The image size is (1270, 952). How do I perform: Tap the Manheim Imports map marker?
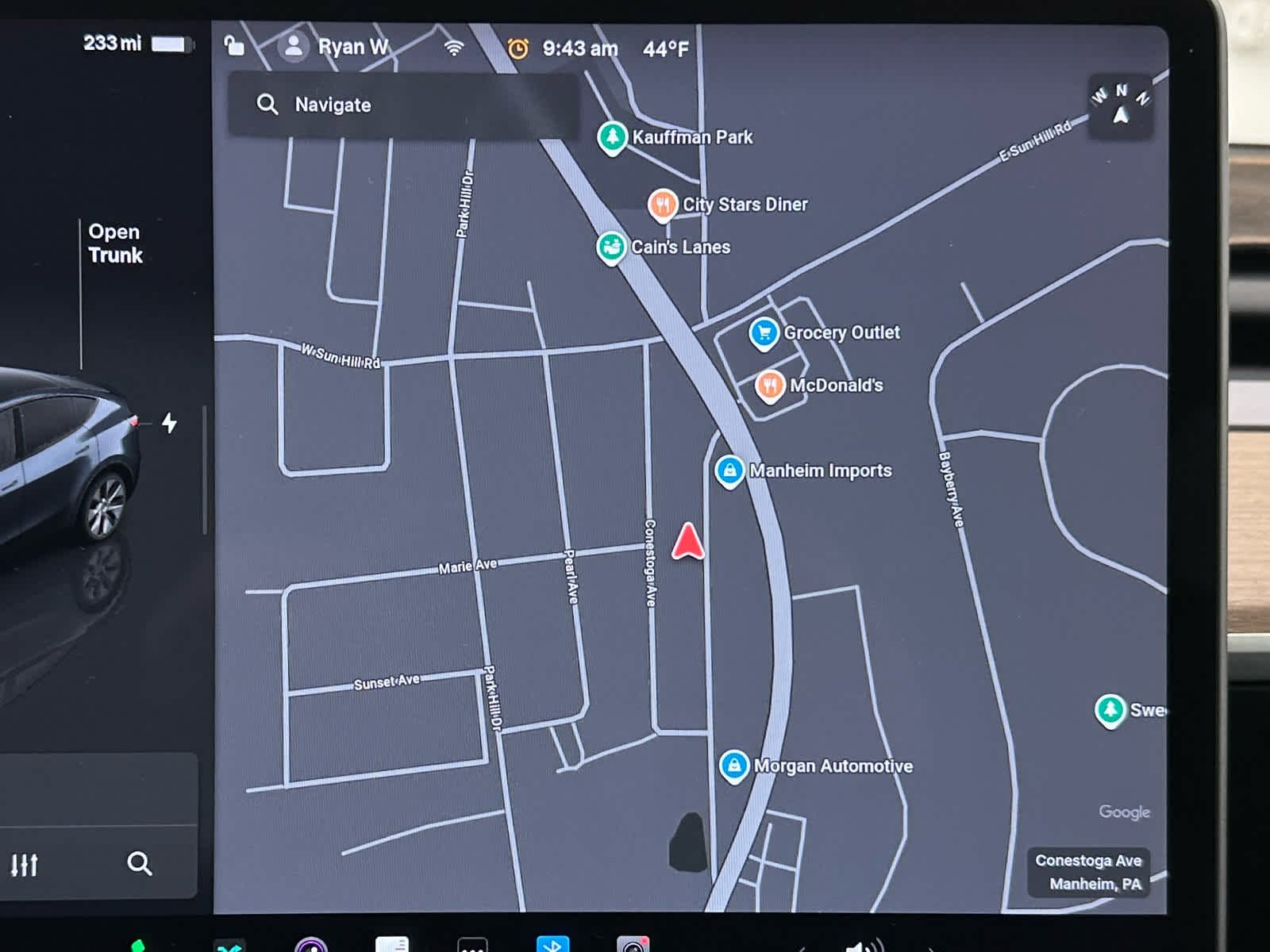coord(729,470)
